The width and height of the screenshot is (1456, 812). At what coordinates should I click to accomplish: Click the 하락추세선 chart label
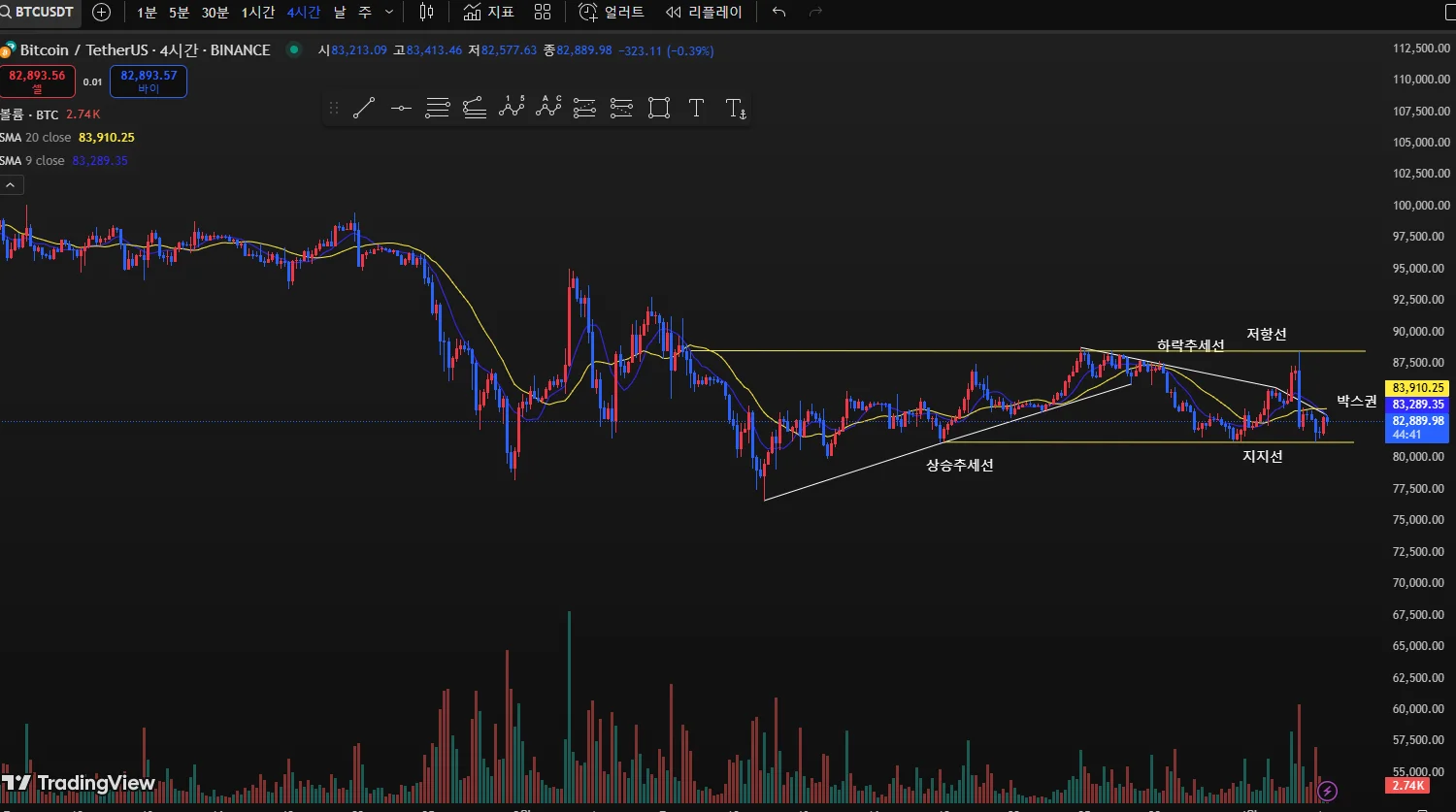pyautogui.click(x=1190, y=345)
